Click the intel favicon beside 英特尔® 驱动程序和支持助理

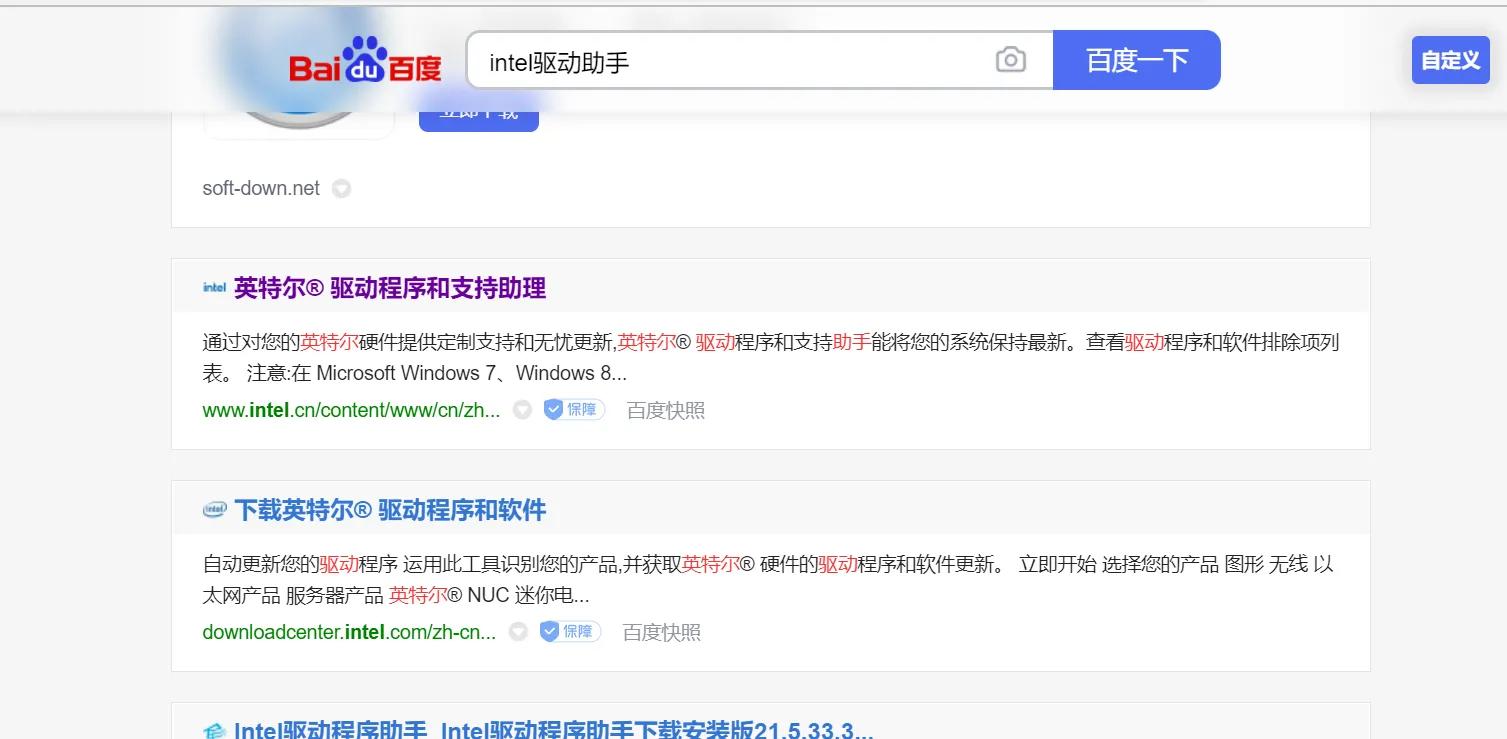point(213,287)
